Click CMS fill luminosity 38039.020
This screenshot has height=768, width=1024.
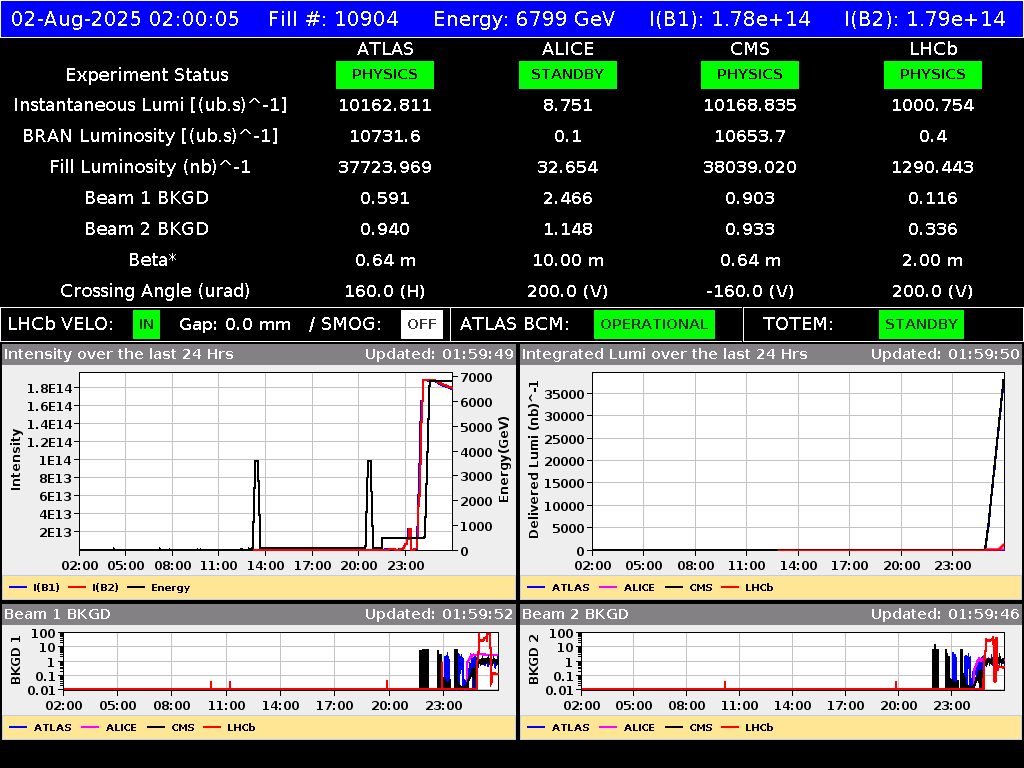[750, 167]
